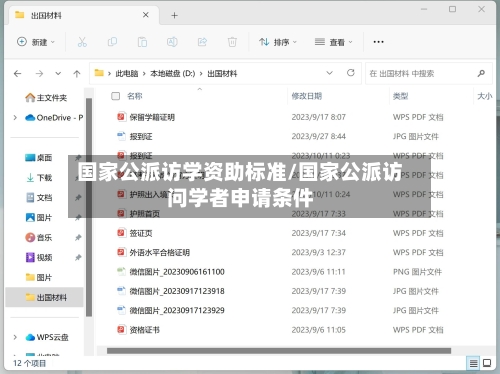Select 出国材料 folder in sidebar
Screen dimensions: 500x374
44,297
